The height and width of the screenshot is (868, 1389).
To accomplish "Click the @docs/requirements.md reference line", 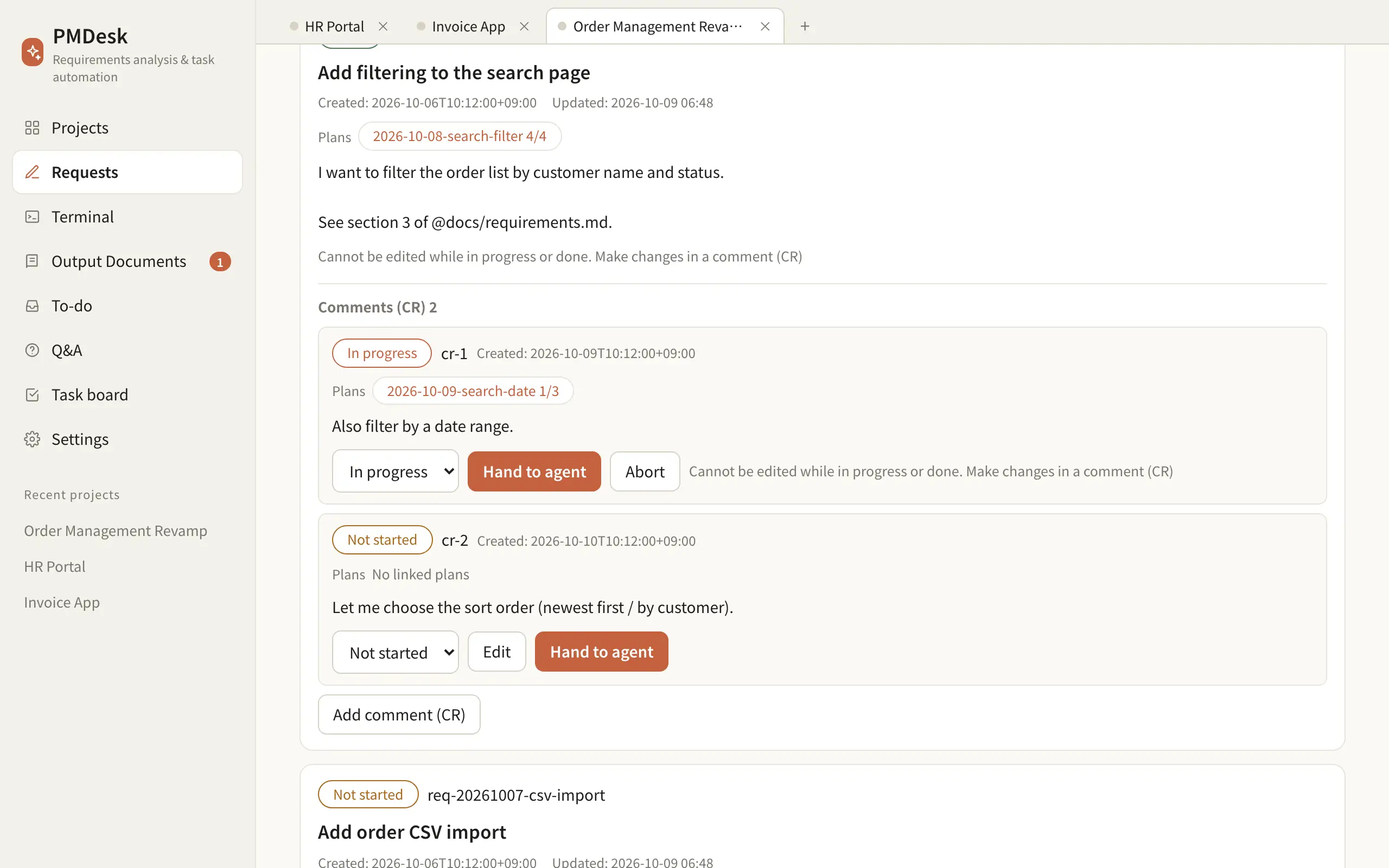I will pyautogui.click(x=465, y=222).
